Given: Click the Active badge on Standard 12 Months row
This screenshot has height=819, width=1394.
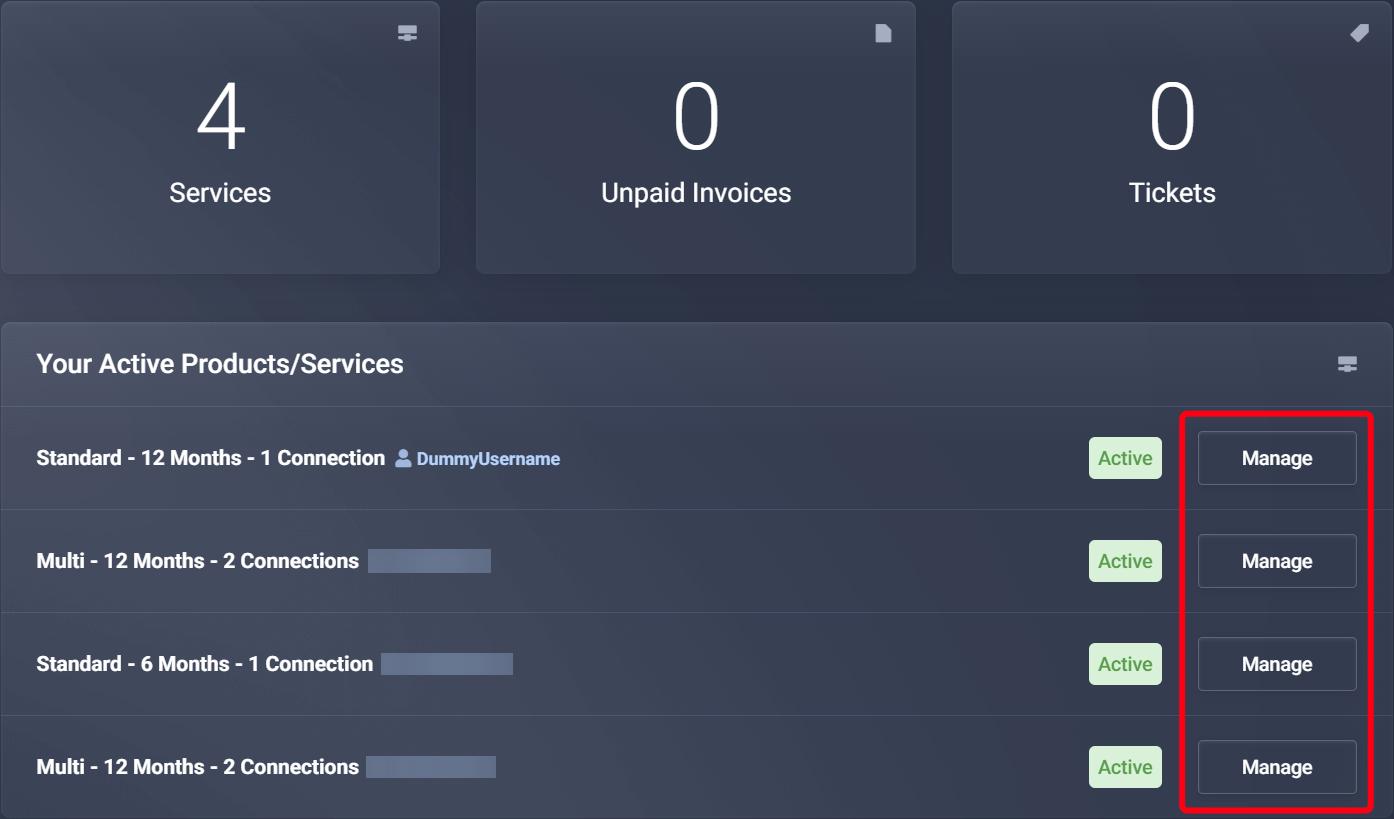Looking at the screenshot, I should pos(1125,458).
